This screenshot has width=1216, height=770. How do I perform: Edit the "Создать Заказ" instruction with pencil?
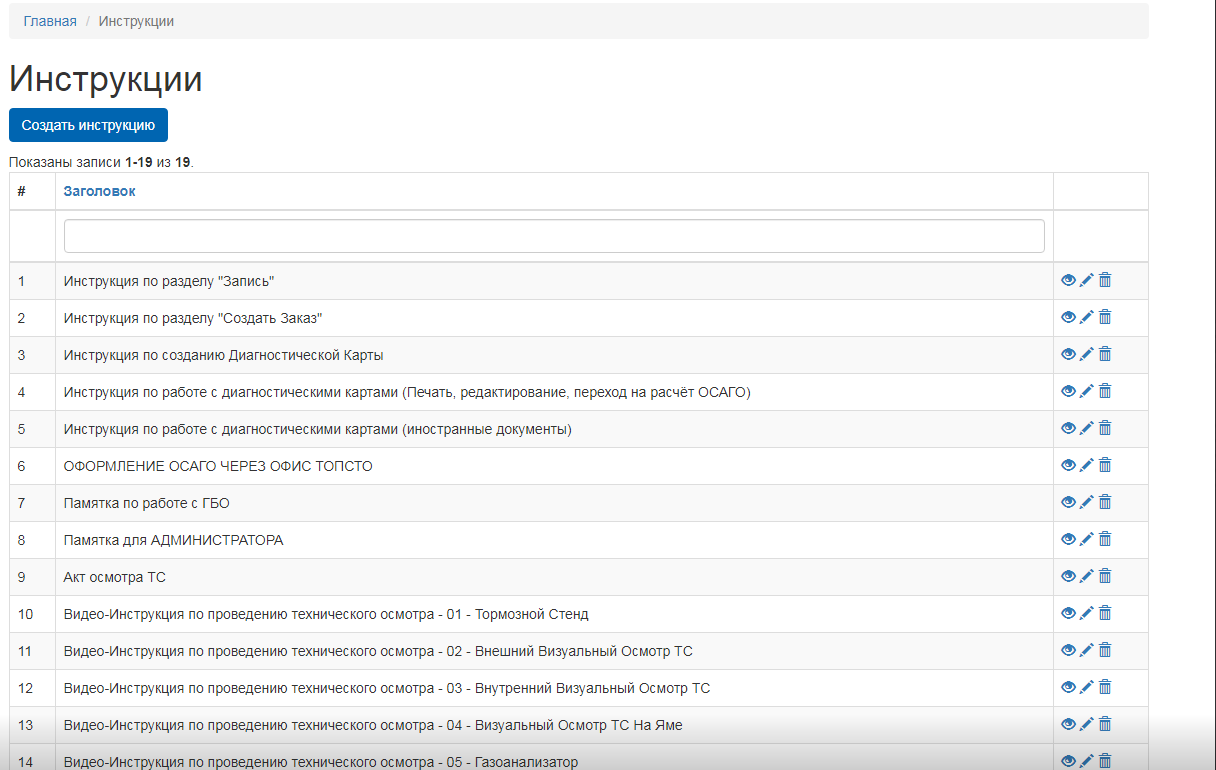pyautogui.click(x=1086, y=317)
